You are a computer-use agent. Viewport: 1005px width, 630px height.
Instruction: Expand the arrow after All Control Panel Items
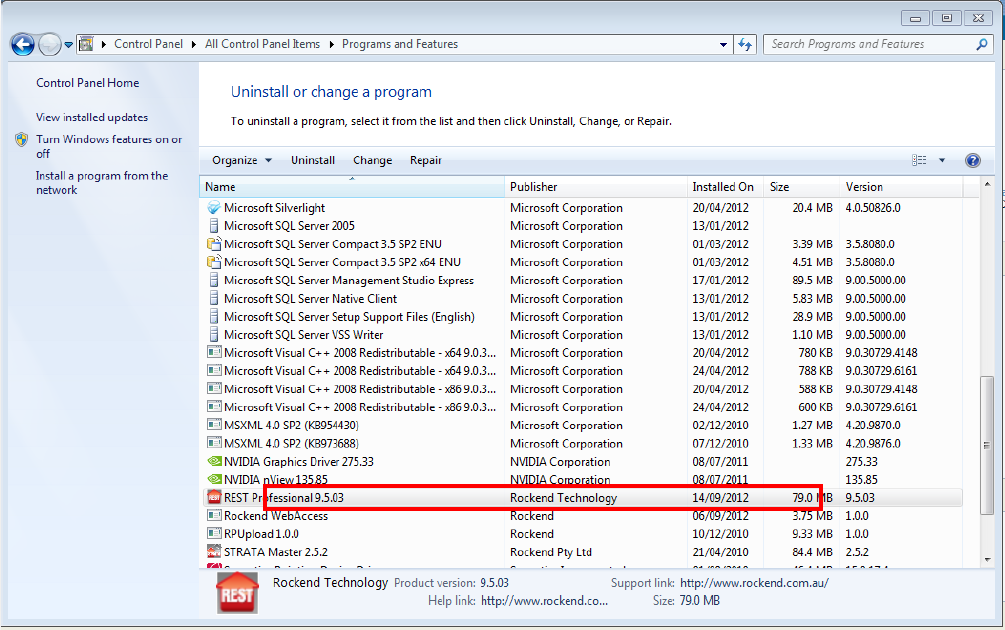331,44
